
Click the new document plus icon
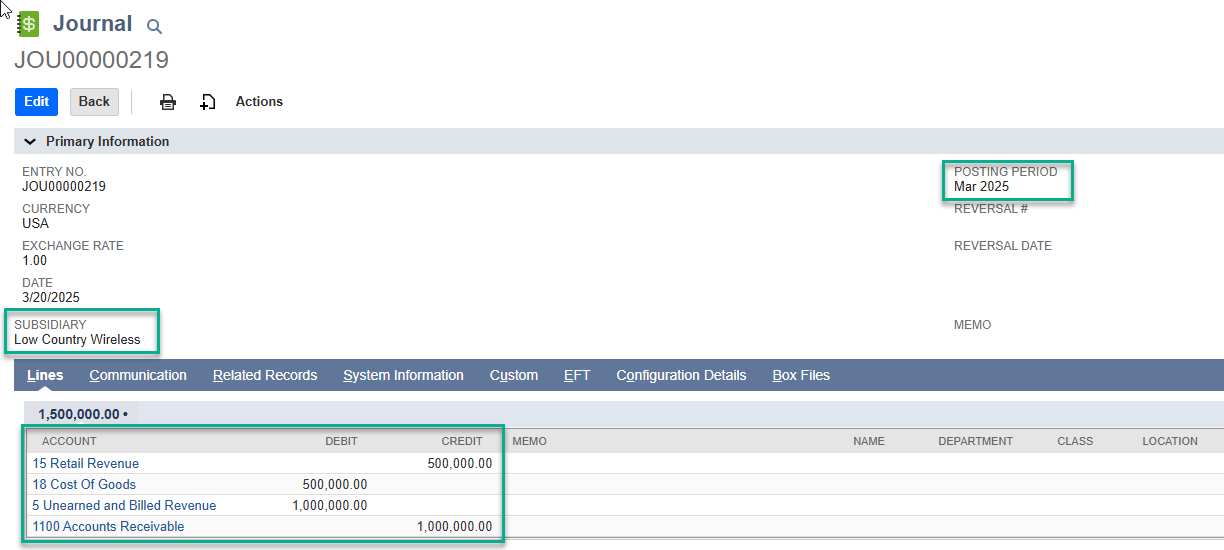pyautogui.click(x=207, y=102)
